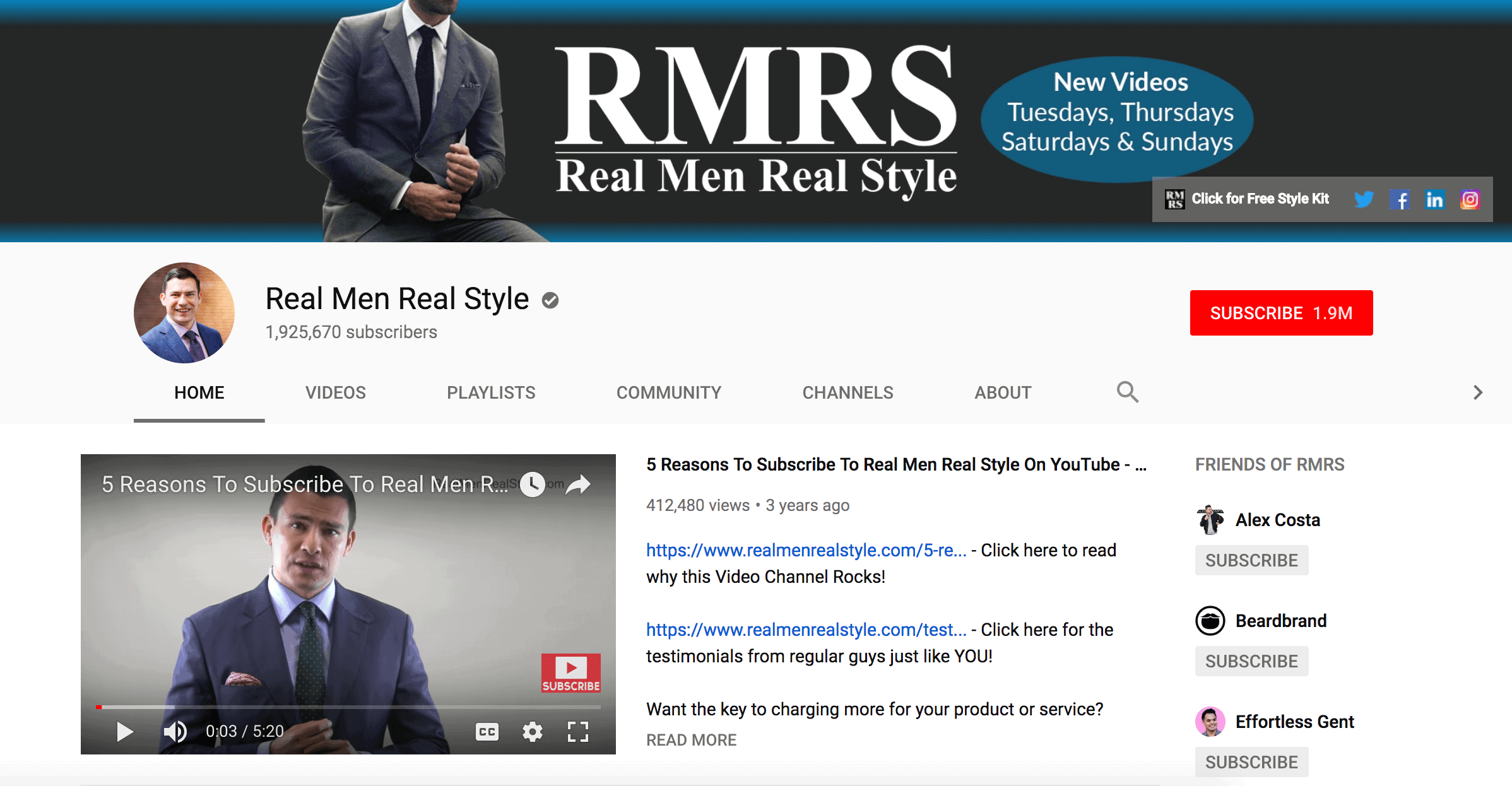Screen dimensions: 1512x786
Task: Click the 1,925,670 subscribers text
Action: (x=351, y=332)
